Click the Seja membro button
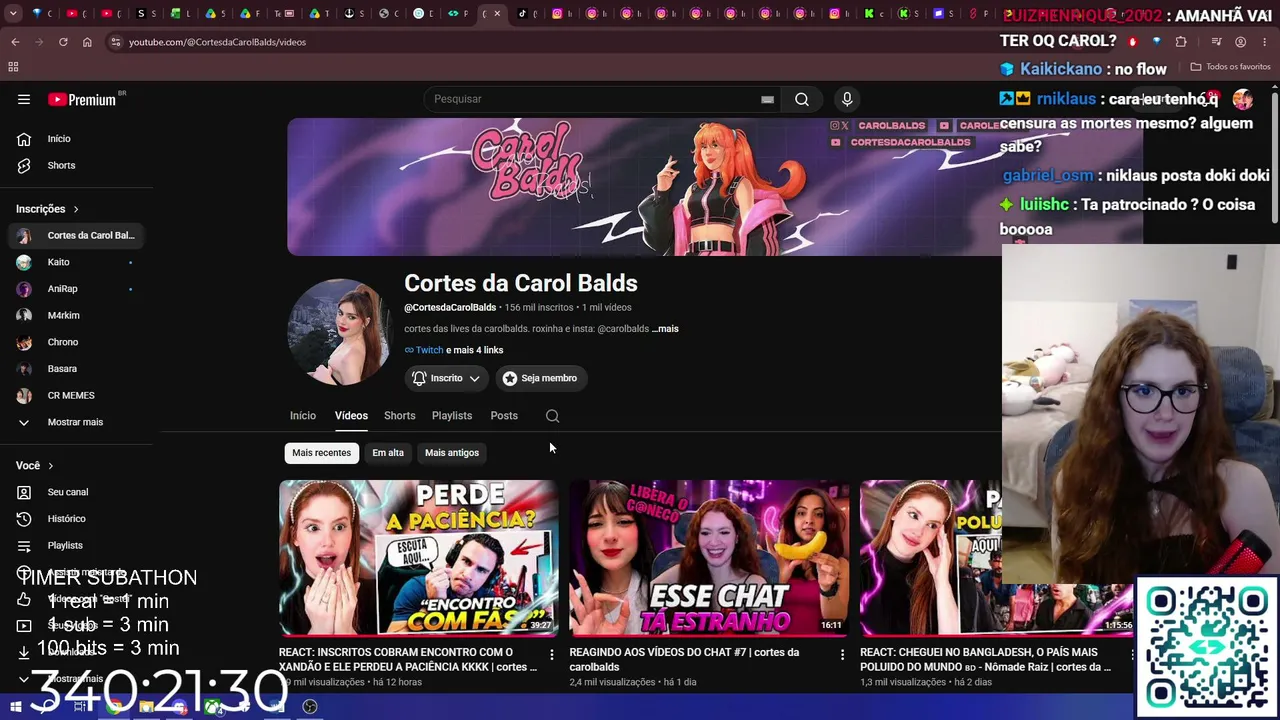 pyautogui.click(x=540, y=378)
